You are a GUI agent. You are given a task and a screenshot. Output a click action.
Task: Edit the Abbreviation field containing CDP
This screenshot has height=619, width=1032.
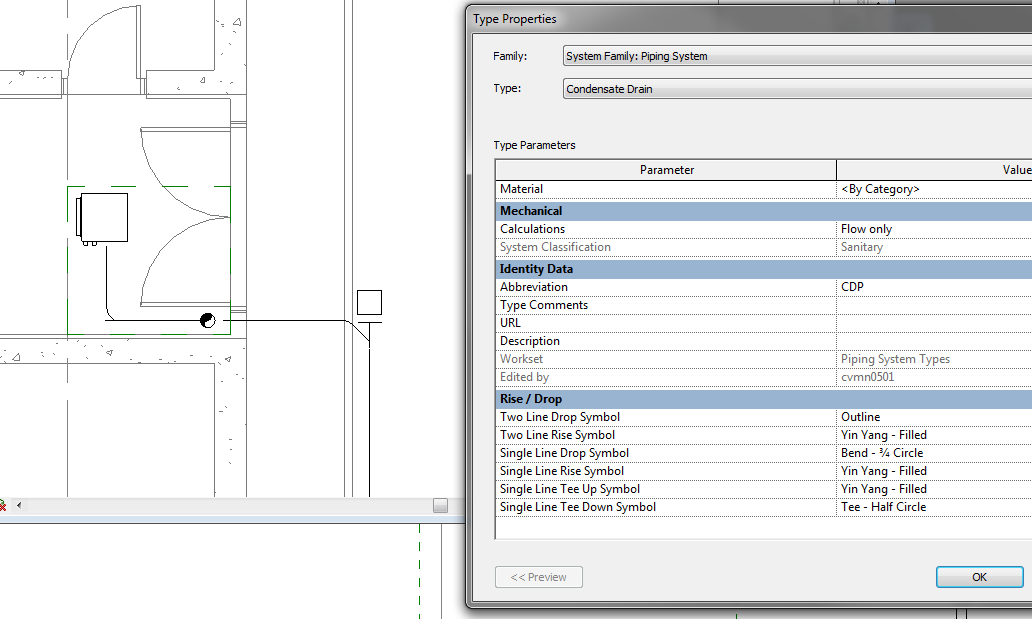point(933,287)
